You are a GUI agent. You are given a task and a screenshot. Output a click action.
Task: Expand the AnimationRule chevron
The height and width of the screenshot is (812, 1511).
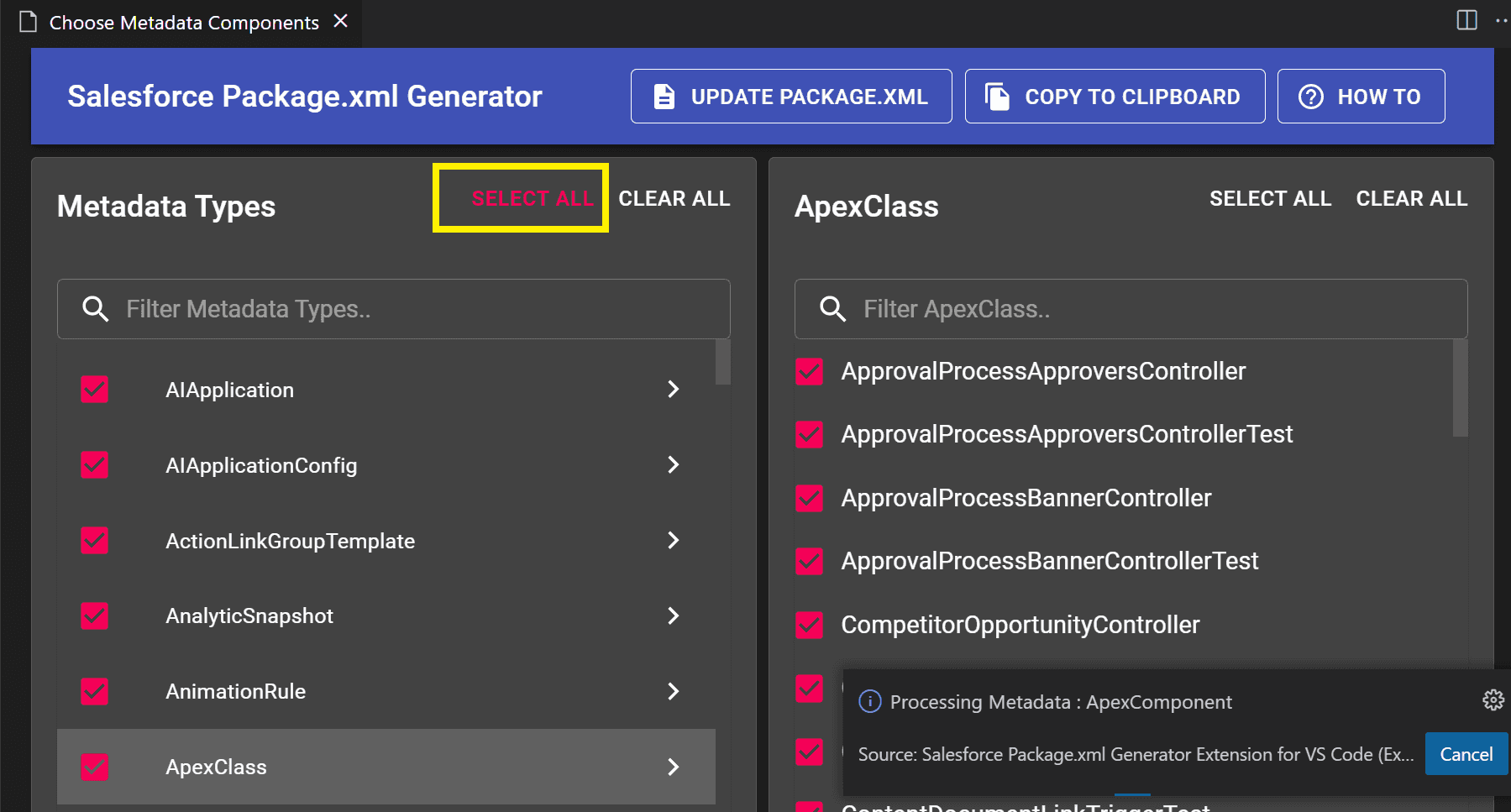[673, 692]
